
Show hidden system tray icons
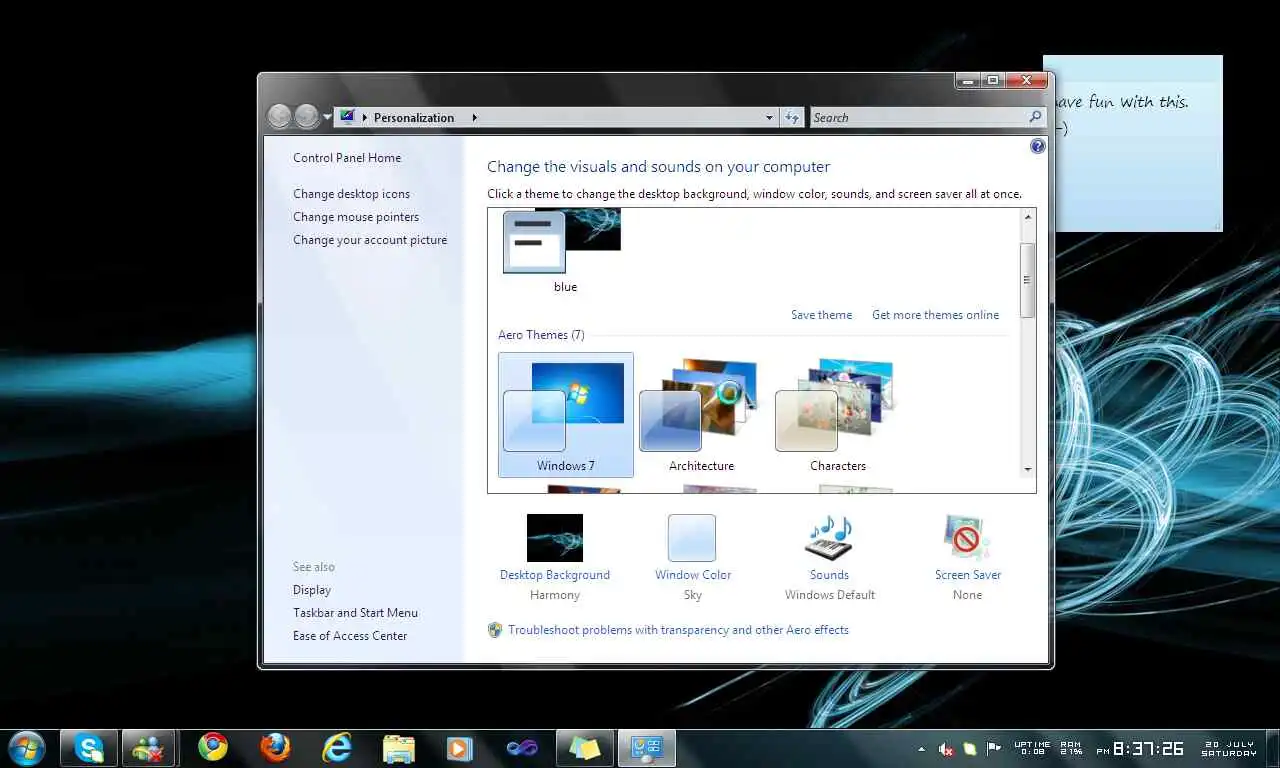point(921,749)
